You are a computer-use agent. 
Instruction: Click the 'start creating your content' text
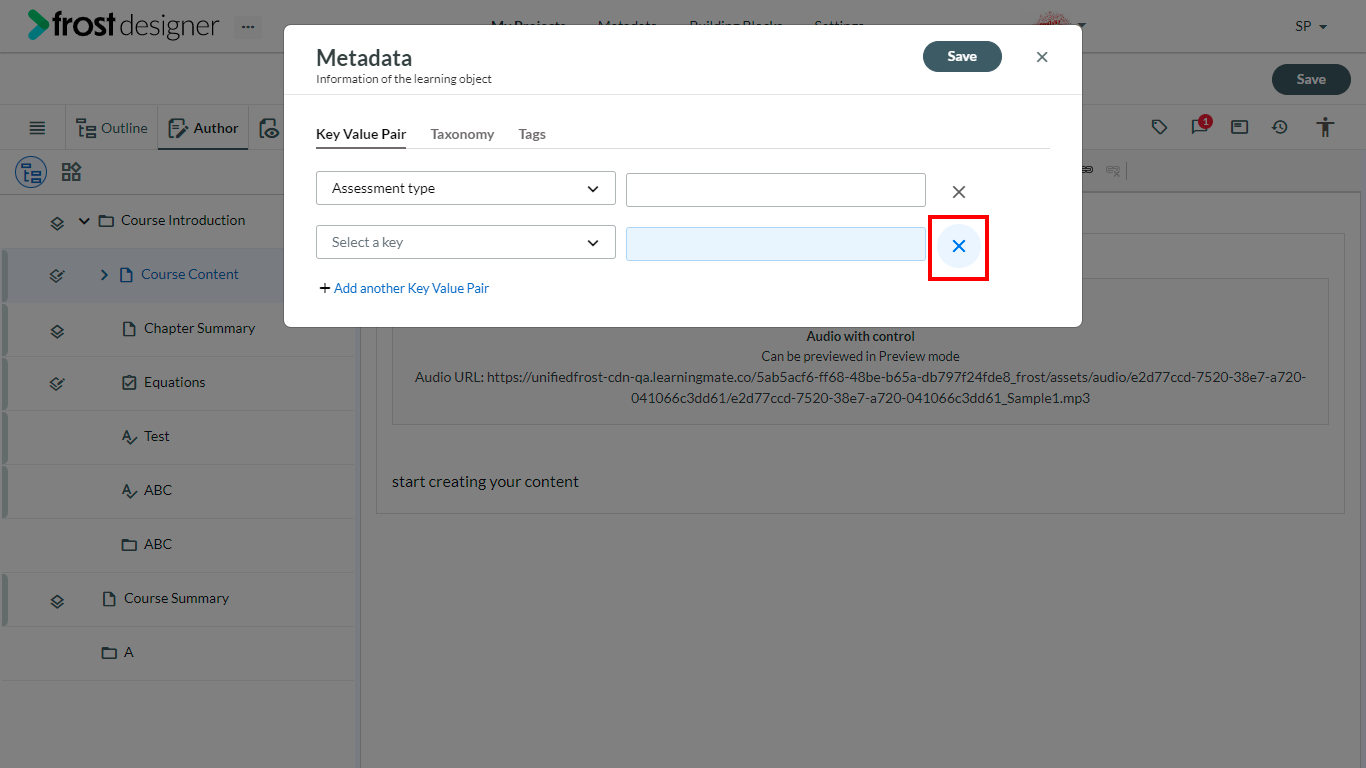tap(485, 481)
